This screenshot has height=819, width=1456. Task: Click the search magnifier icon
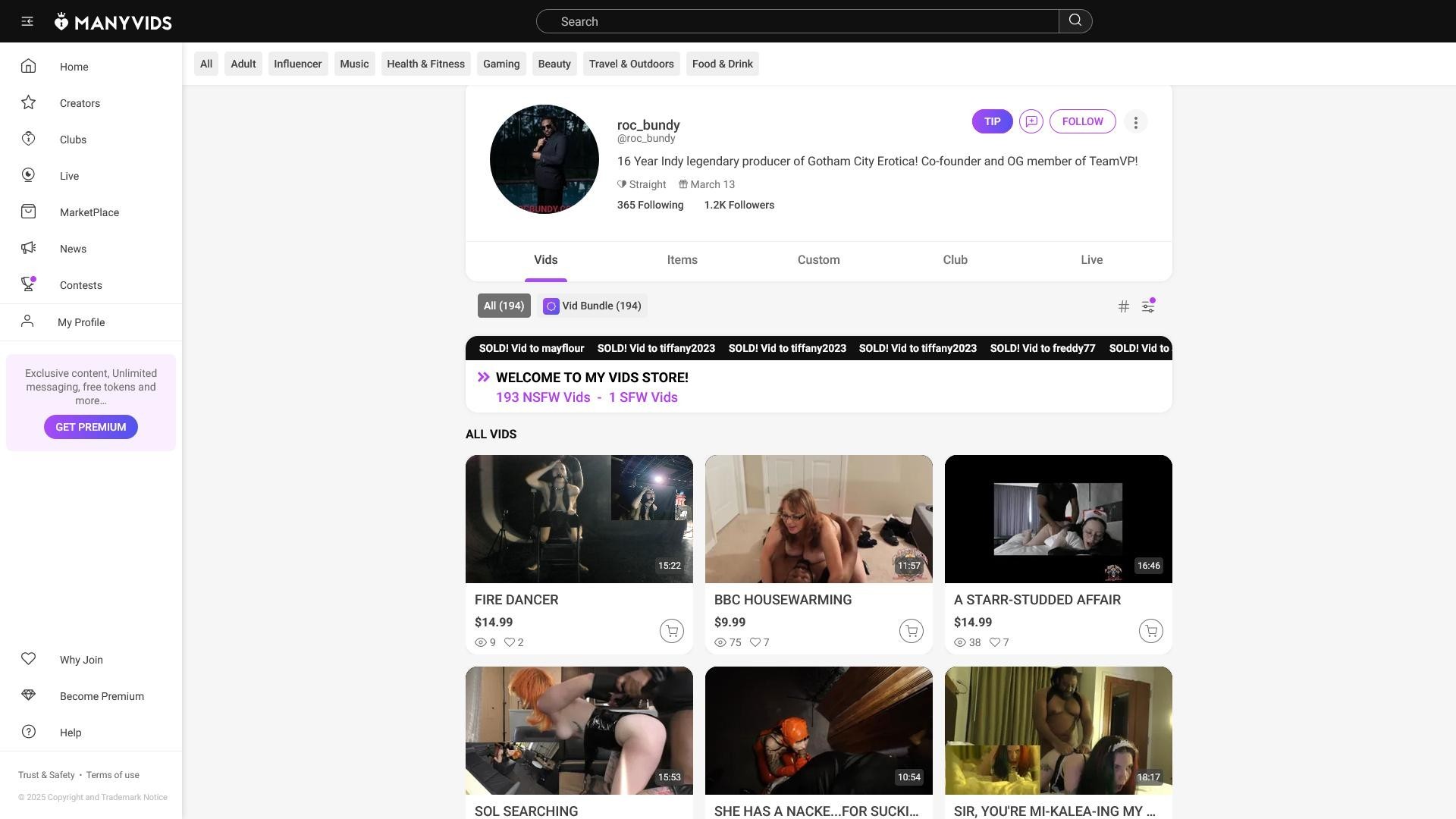(1075, 21)
